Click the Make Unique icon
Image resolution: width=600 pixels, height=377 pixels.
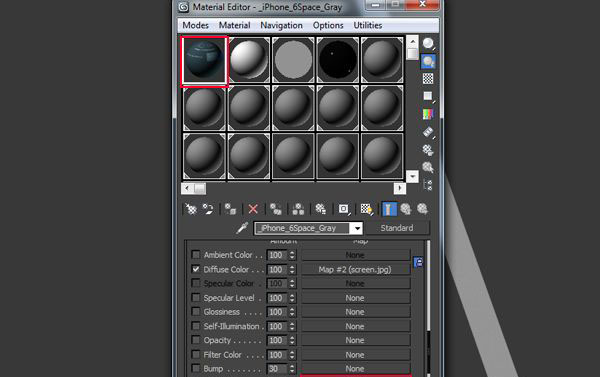298,209
